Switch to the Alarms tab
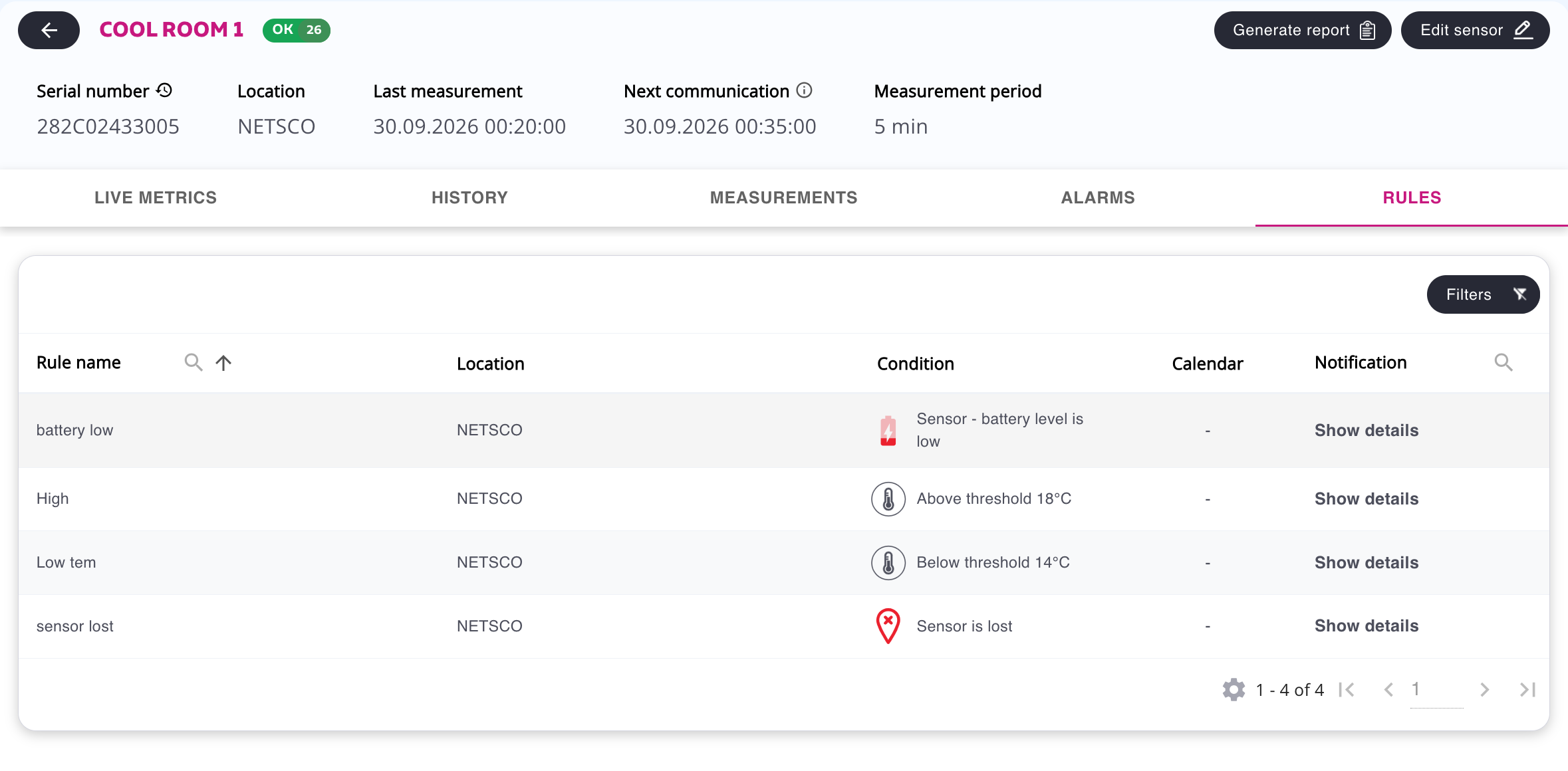The height and width of the screenshot is (771, 1568). click(x=1098, y=197)
